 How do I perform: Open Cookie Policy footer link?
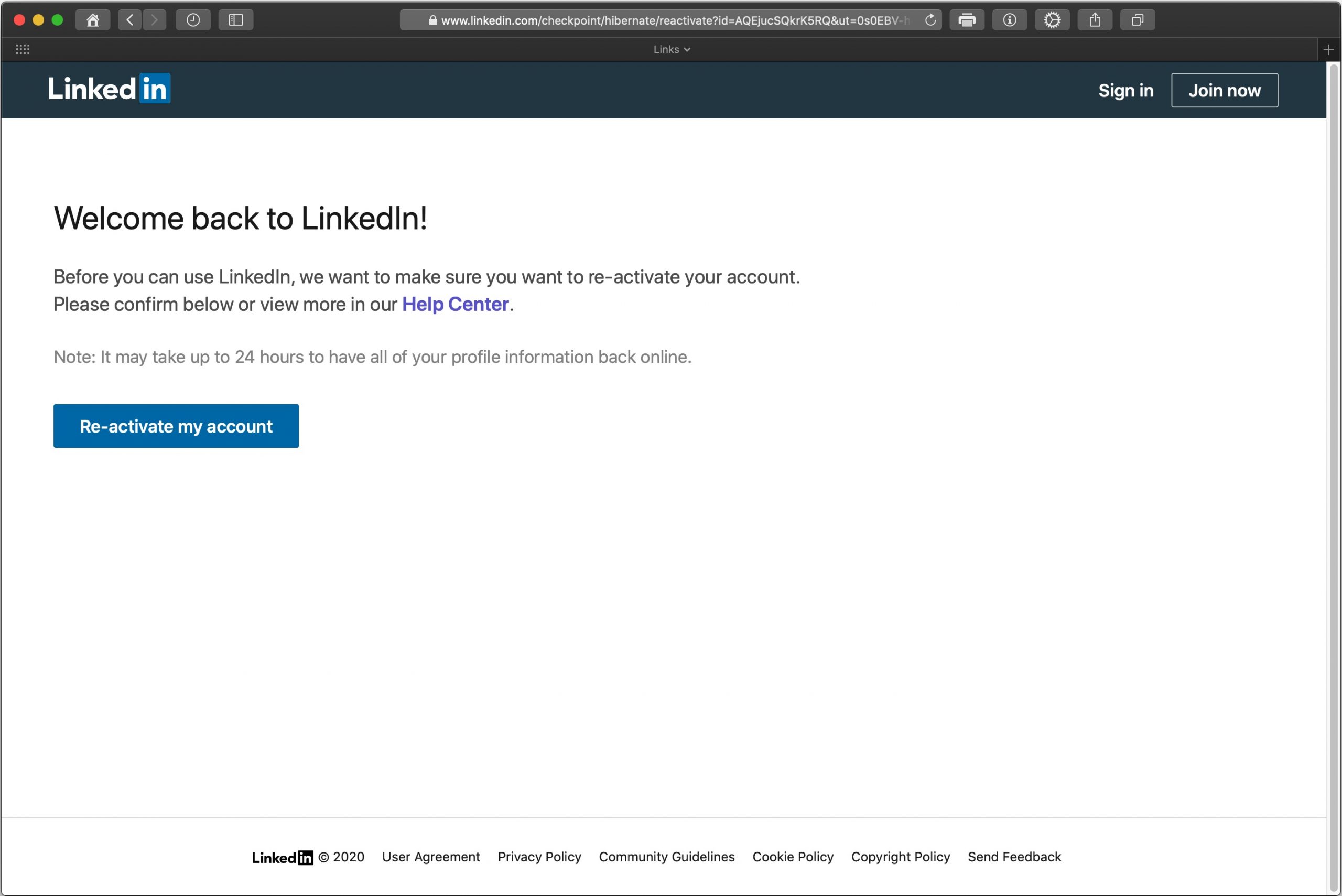pyautogui.click(x=793, y=857)
